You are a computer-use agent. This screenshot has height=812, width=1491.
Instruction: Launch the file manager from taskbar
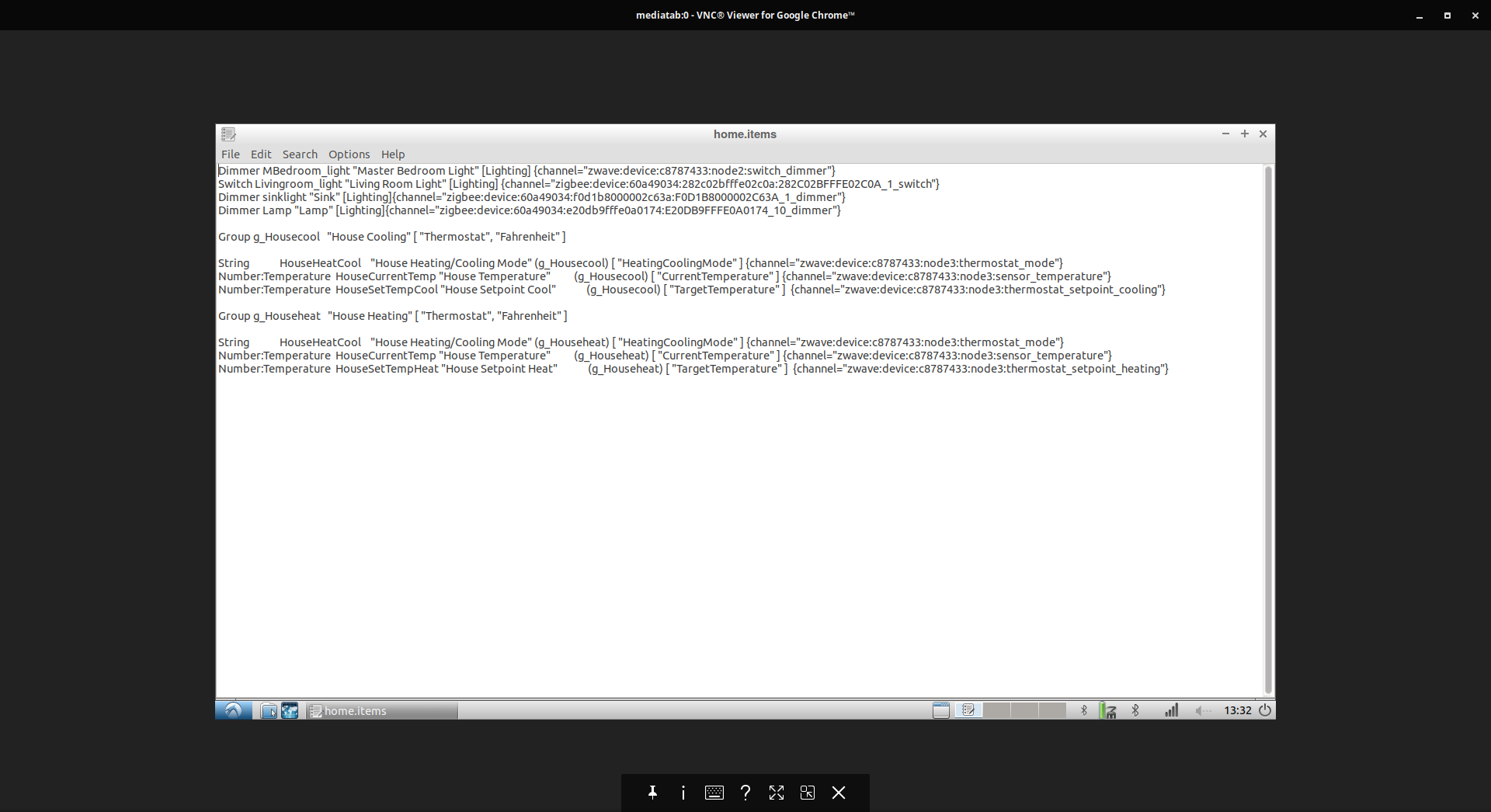269,710
